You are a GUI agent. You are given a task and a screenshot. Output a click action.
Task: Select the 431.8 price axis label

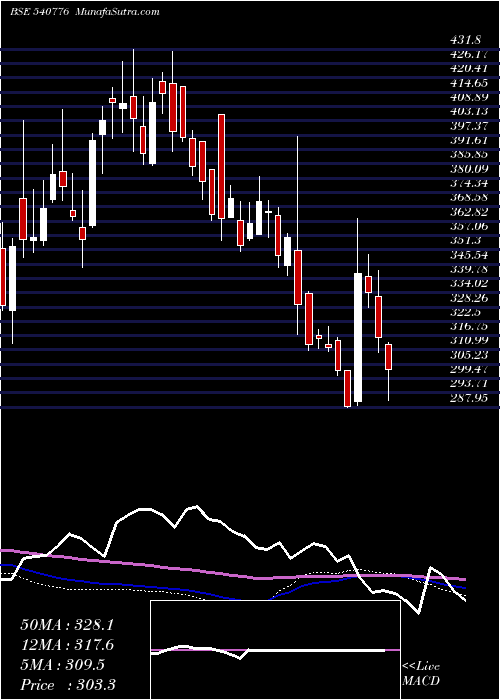[466, 40]
